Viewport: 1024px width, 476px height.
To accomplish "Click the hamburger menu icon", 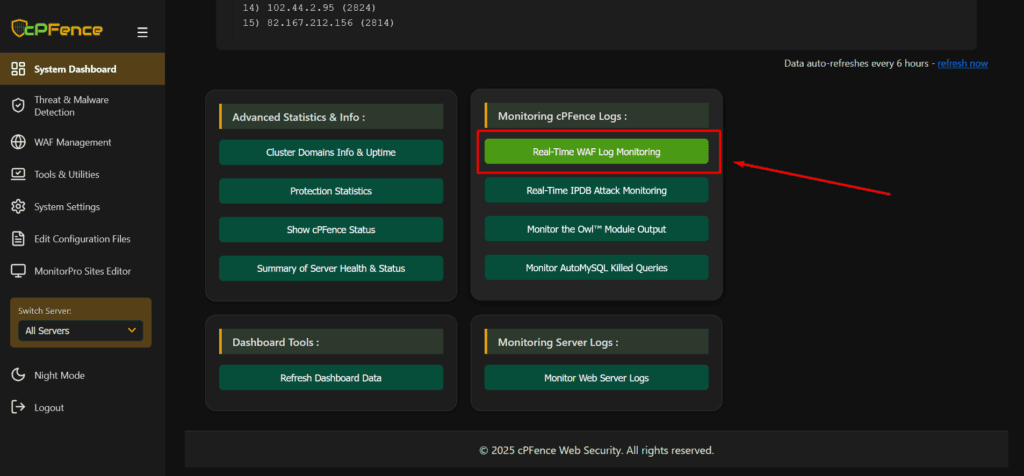I will click(142, 32).
